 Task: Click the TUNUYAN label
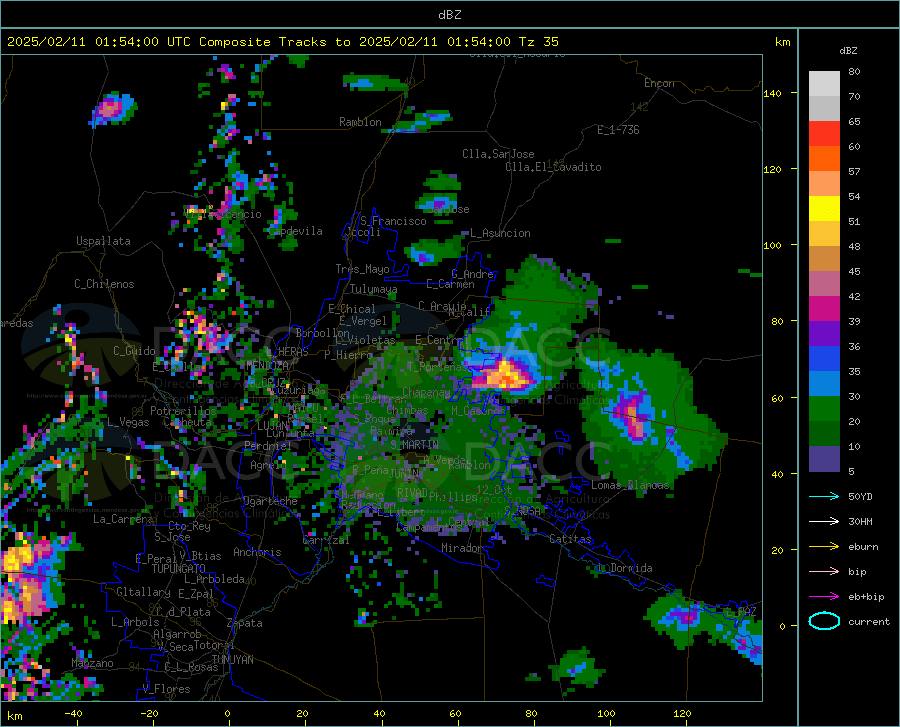232,660
